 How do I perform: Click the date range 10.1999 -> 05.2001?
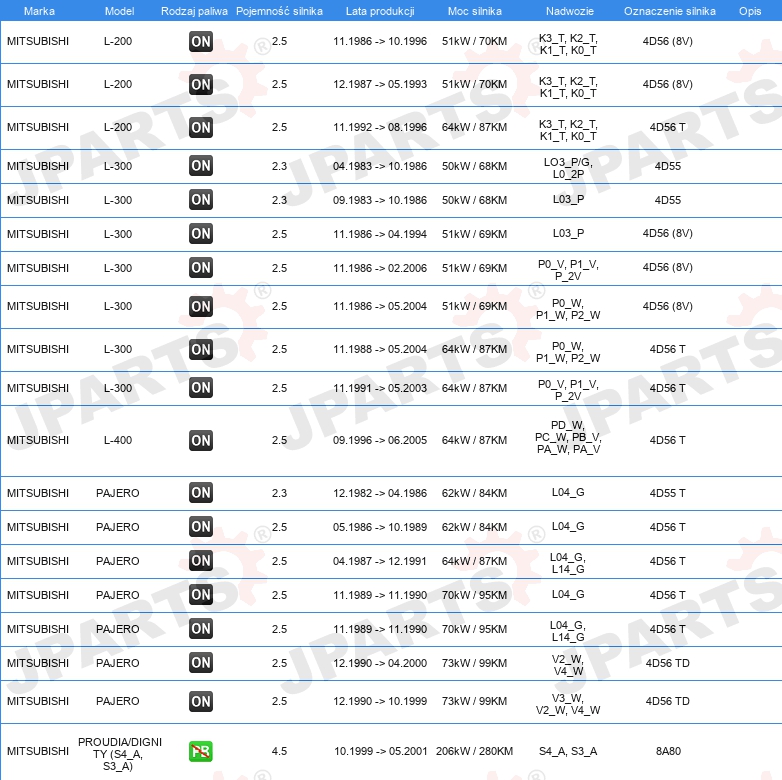(381, 751)
